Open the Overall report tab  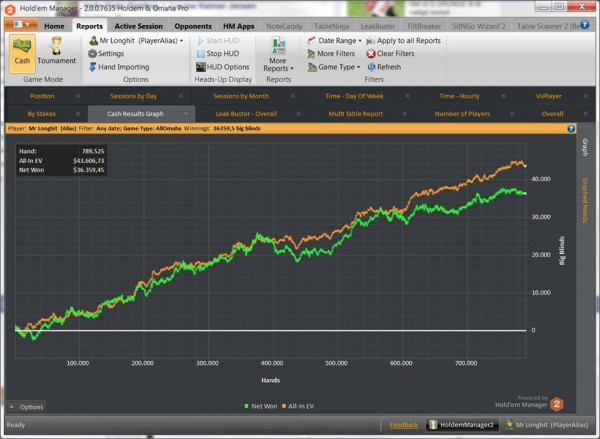point(552,114)
